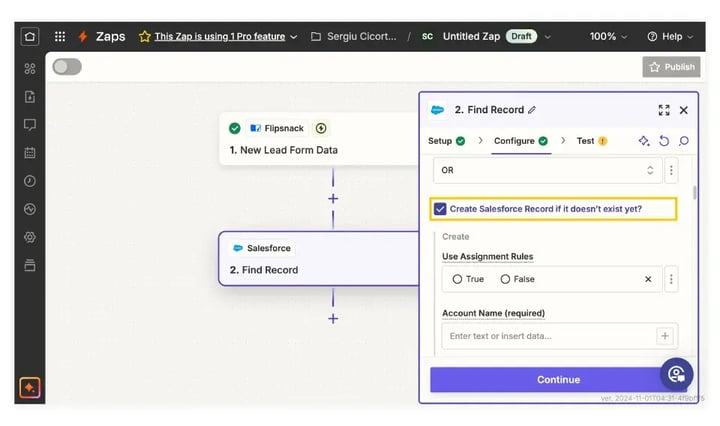Image resolution: width=720 pixels, height=426 pixels.
Task: Open the Help dropdown menu
Action: 670,36
